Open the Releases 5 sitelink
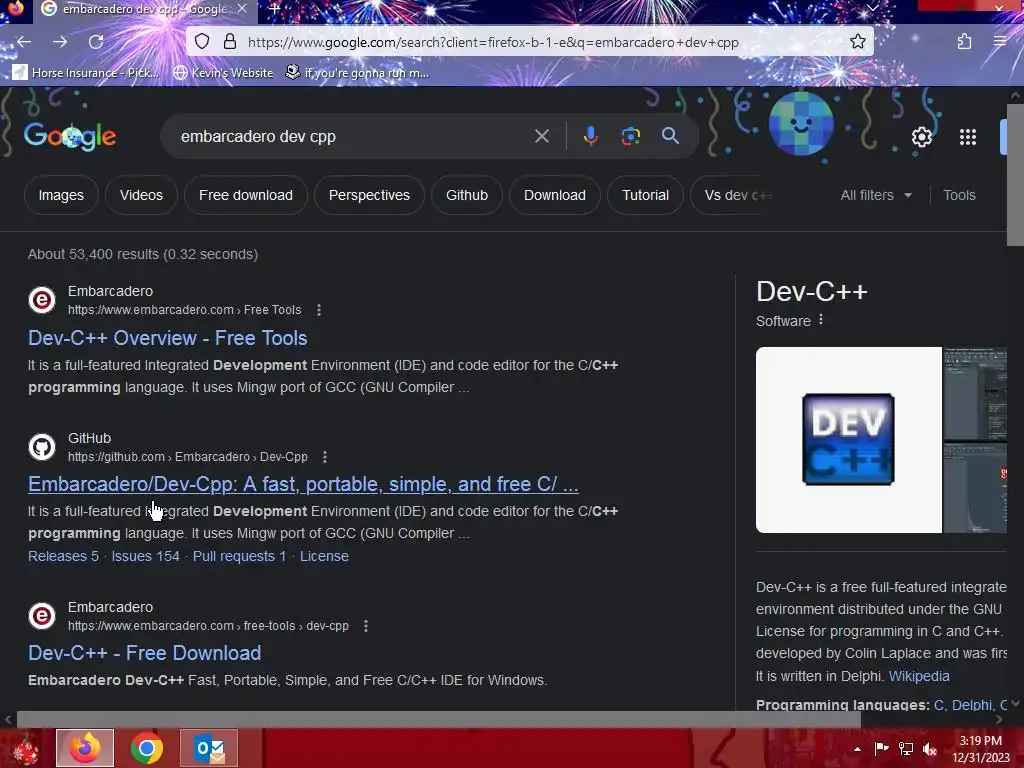The image size is (1024, 768). (63, 556)
